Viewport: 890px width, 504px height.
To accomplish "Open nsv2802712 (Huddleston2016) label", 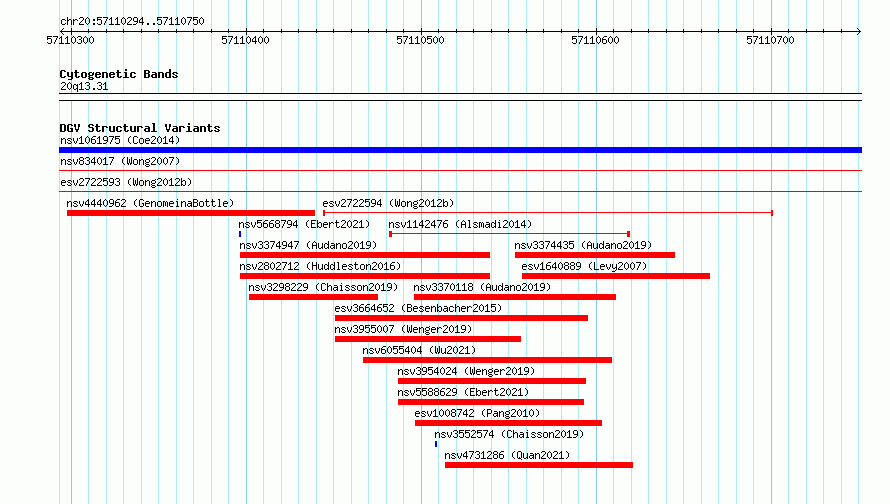I will [320, 266].
